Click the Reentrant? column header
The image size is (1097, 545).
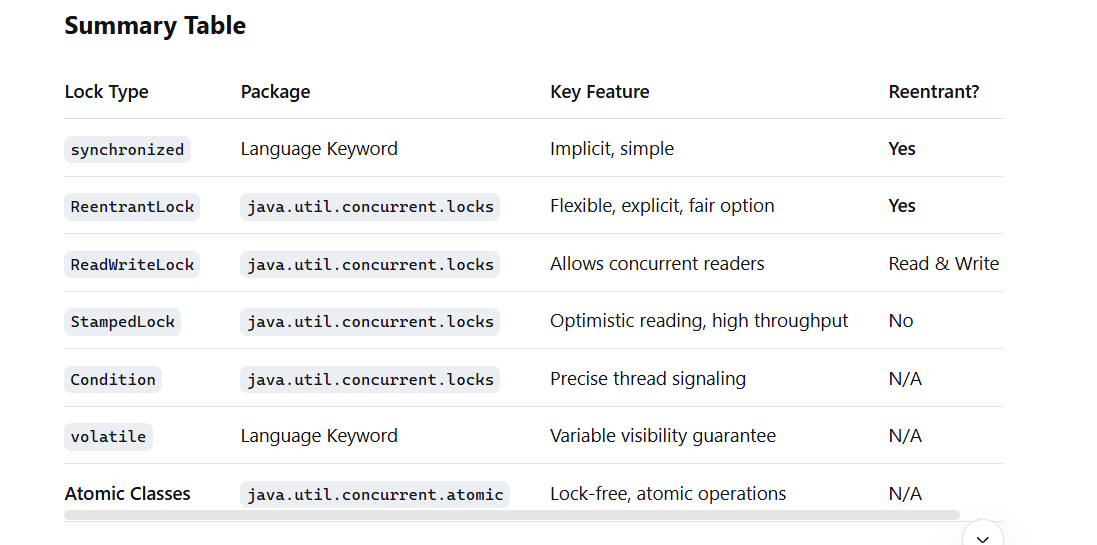pos(933,92)
